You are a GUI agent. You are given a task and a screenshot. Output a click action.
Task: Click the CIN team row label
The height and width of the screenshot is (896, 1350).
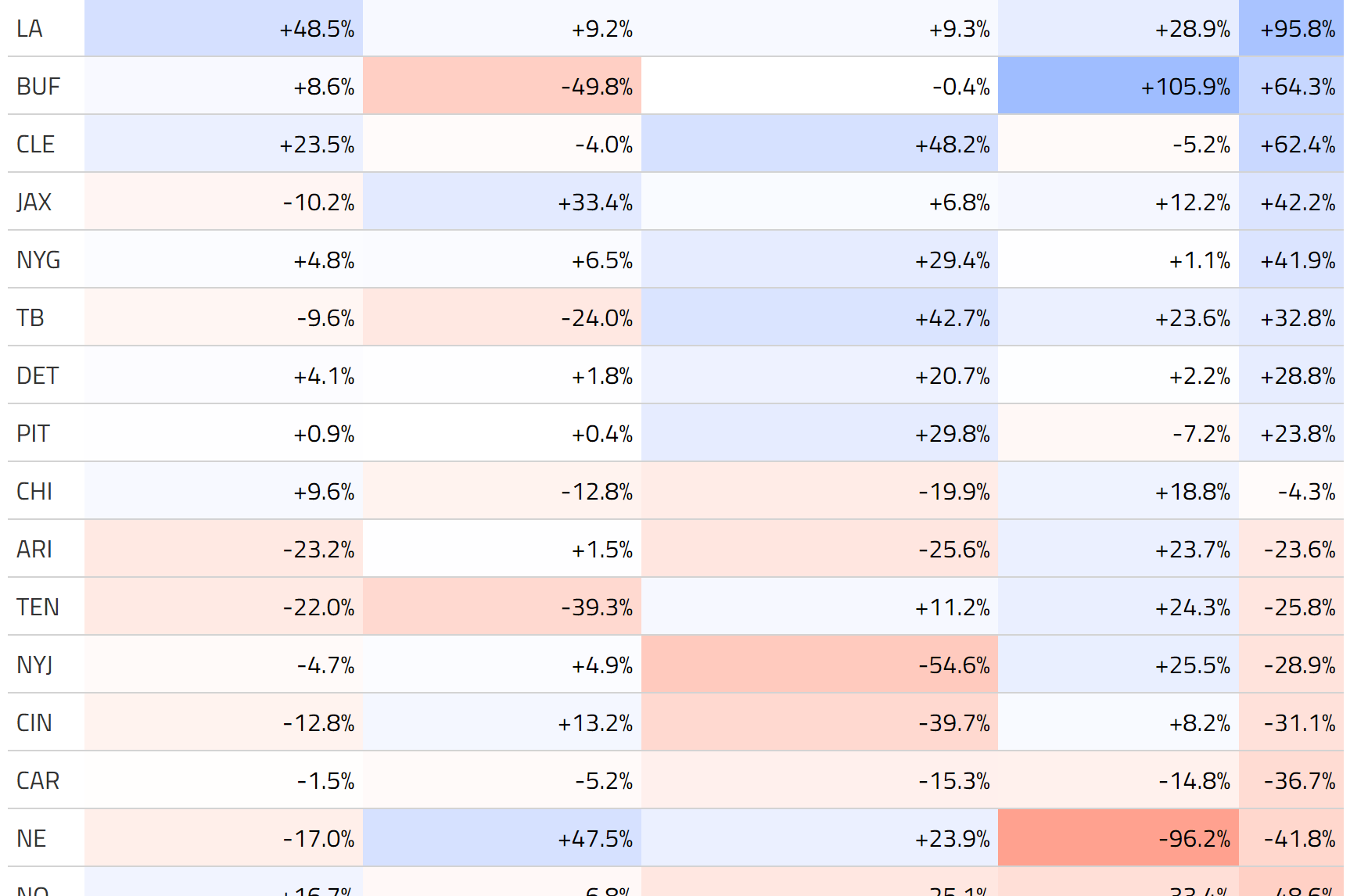34,723
